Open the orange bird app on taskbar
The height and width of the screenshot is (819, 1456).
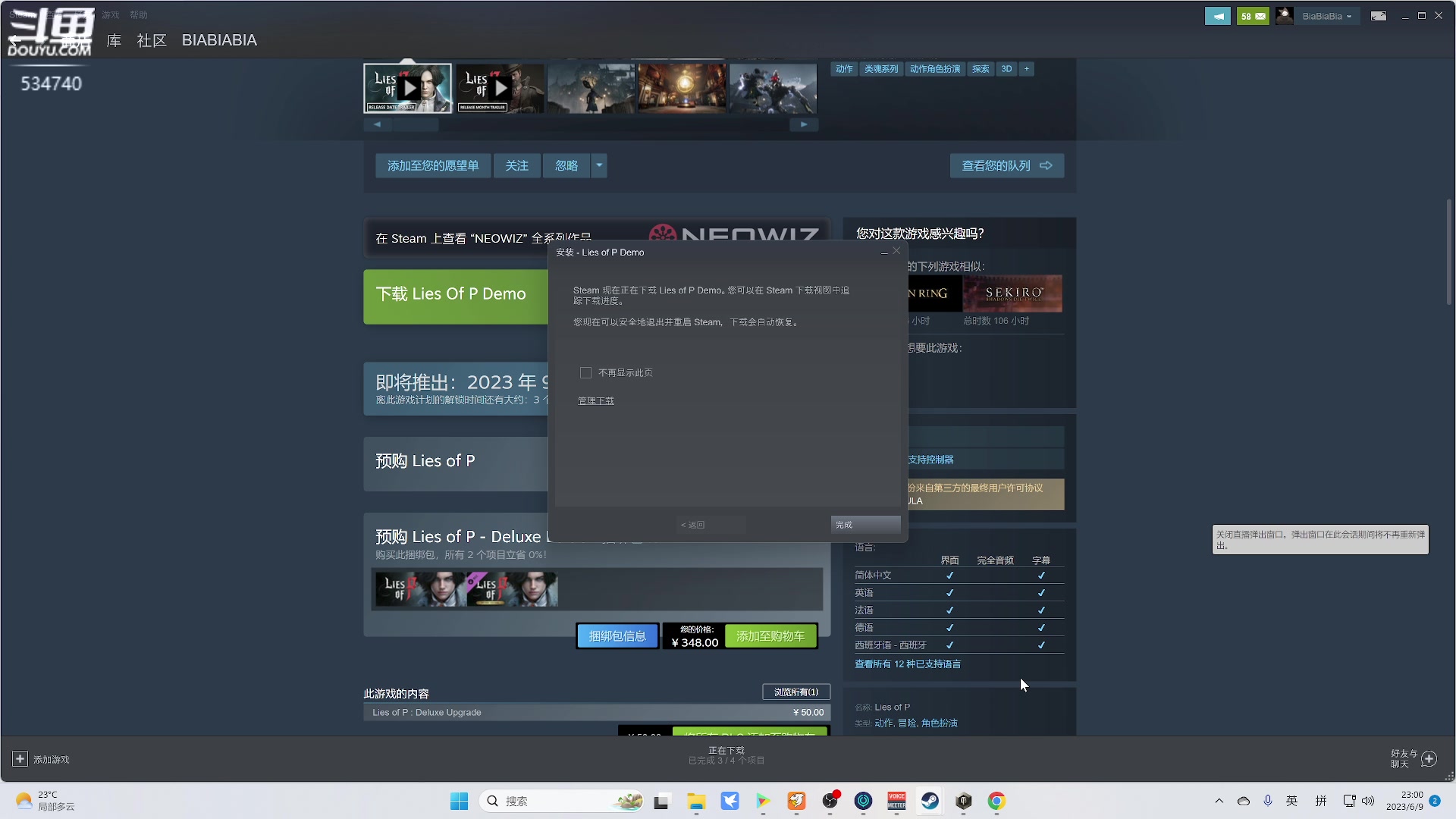[796, 802]
